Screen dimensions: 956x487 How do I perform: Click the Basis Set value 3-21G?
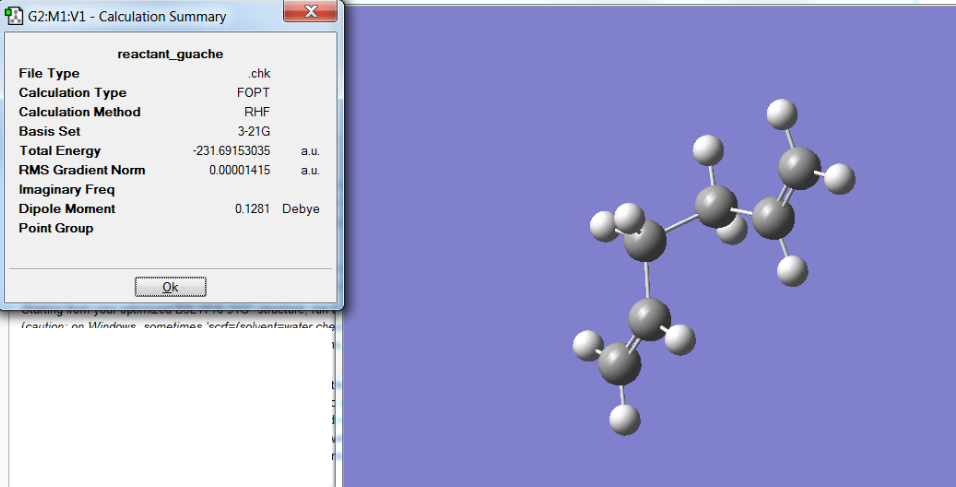254,131
